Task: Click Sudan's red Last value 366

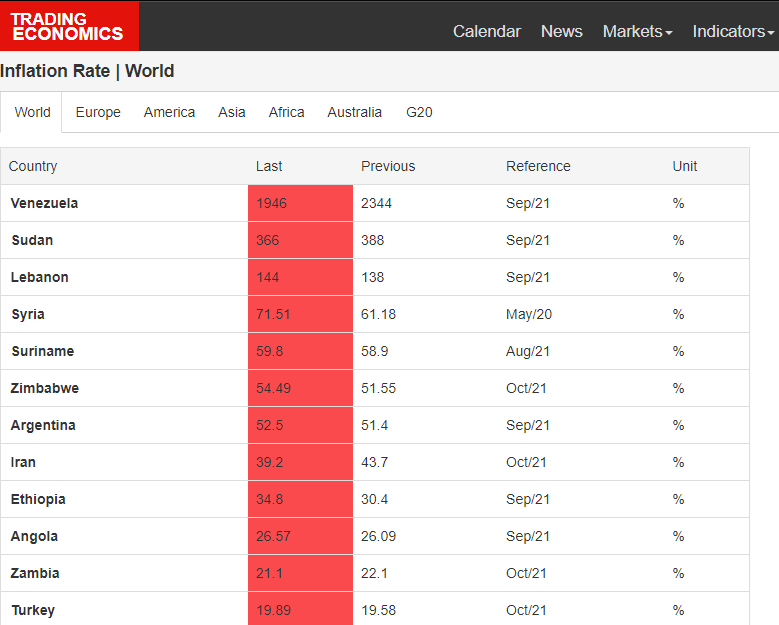Action: coord(268,240)
